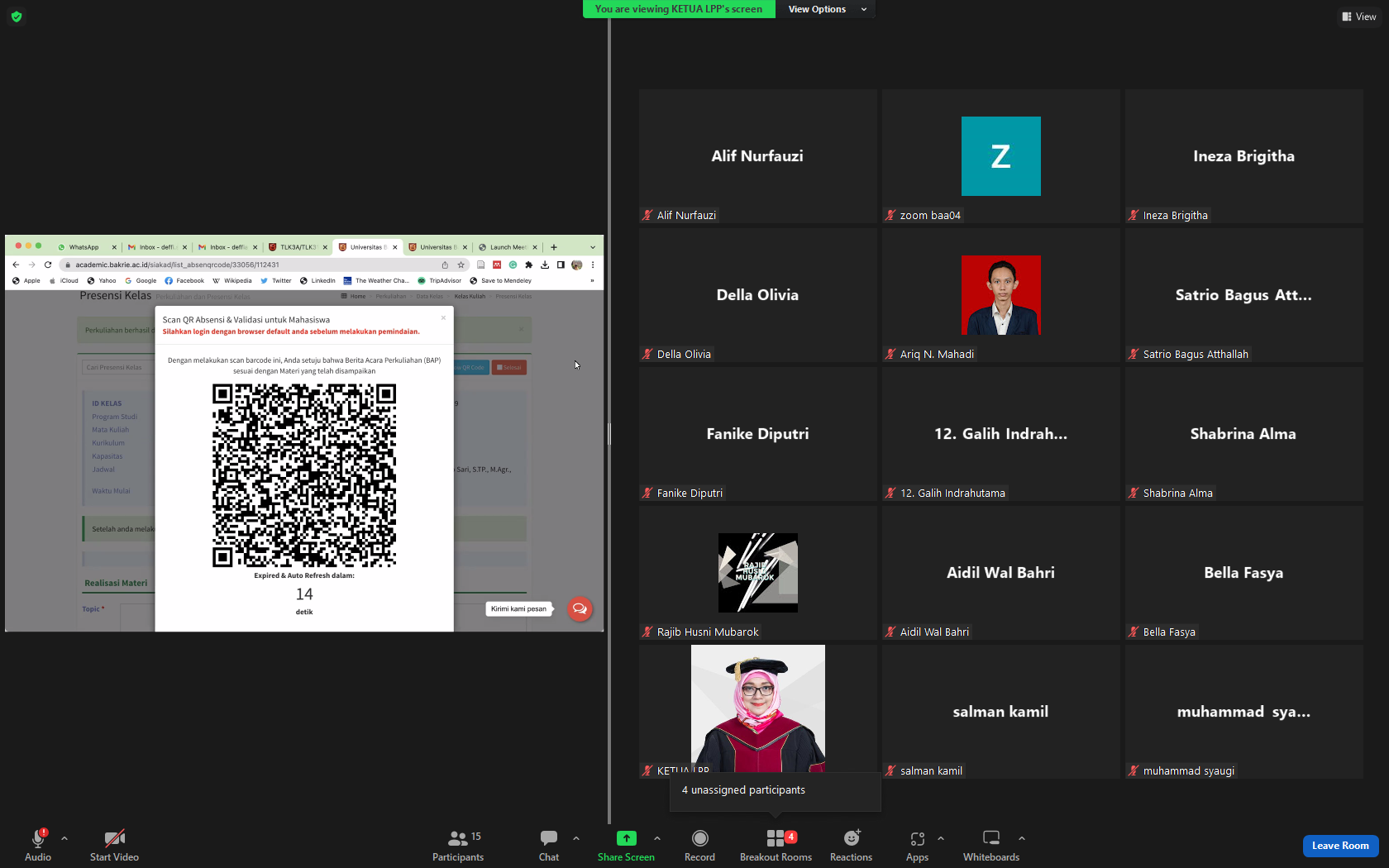Open Zoom Apps

(x=917, y=846)
